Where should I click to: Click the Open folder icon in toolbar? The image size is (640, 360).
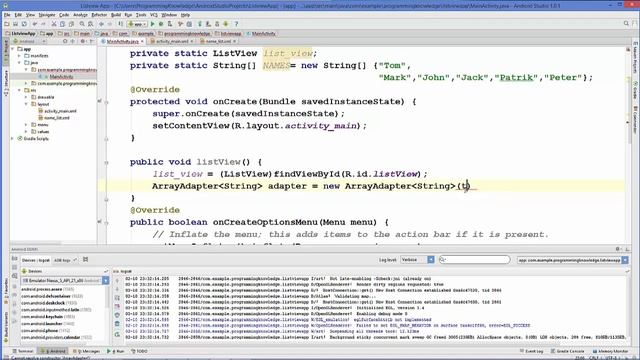tap(7, 24)
